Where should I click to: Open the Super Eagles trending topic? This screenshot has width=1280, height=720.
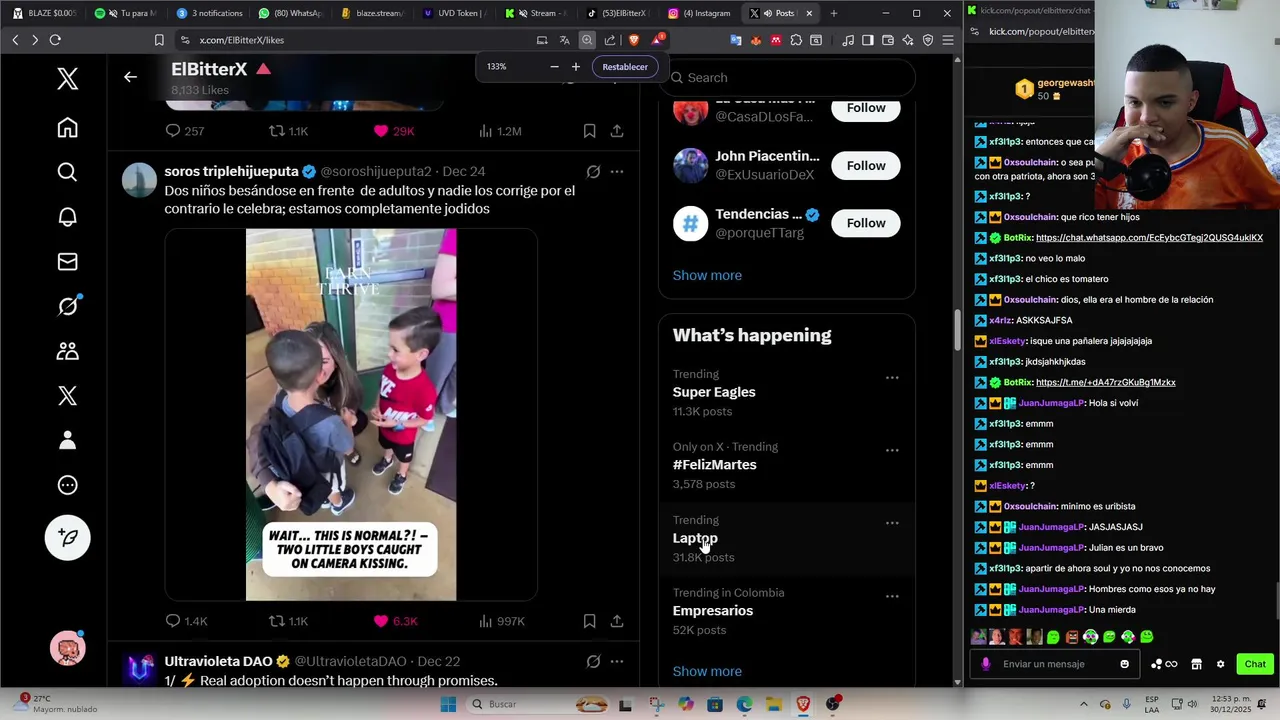pos(714,392)
